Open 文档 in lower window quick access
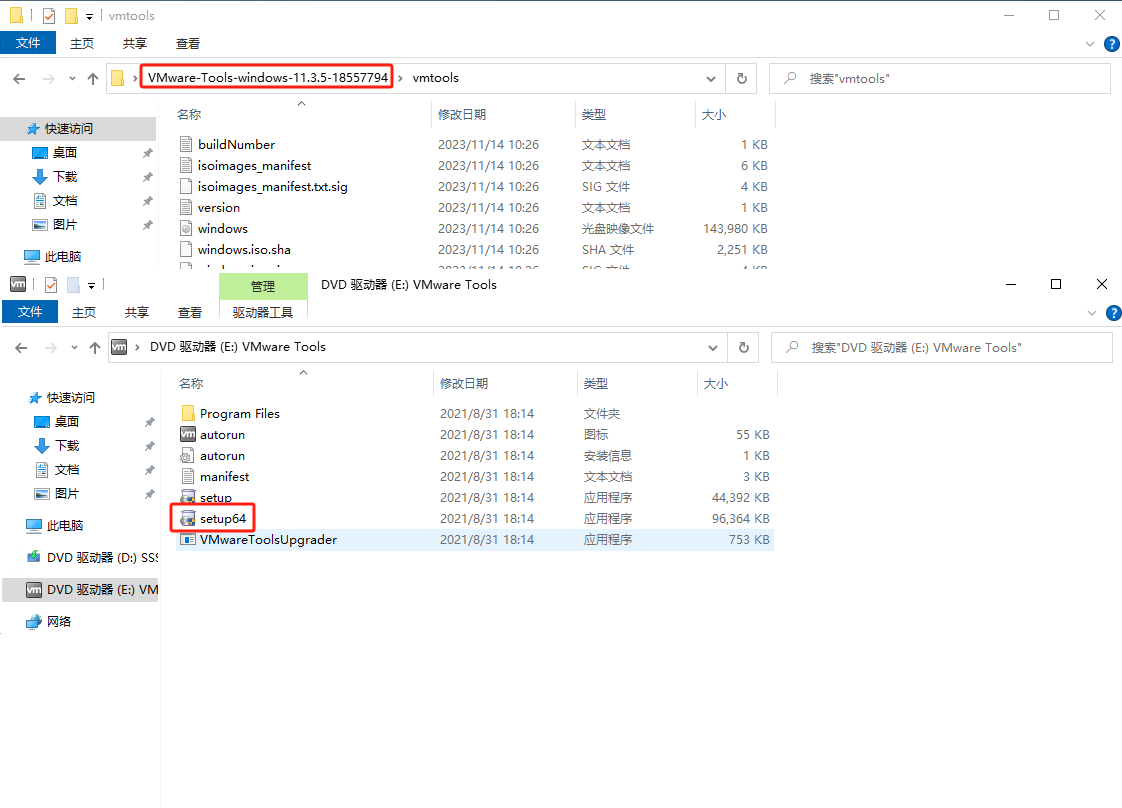Viewport: 1122px width, 808px height. click(x=58, y=469)
